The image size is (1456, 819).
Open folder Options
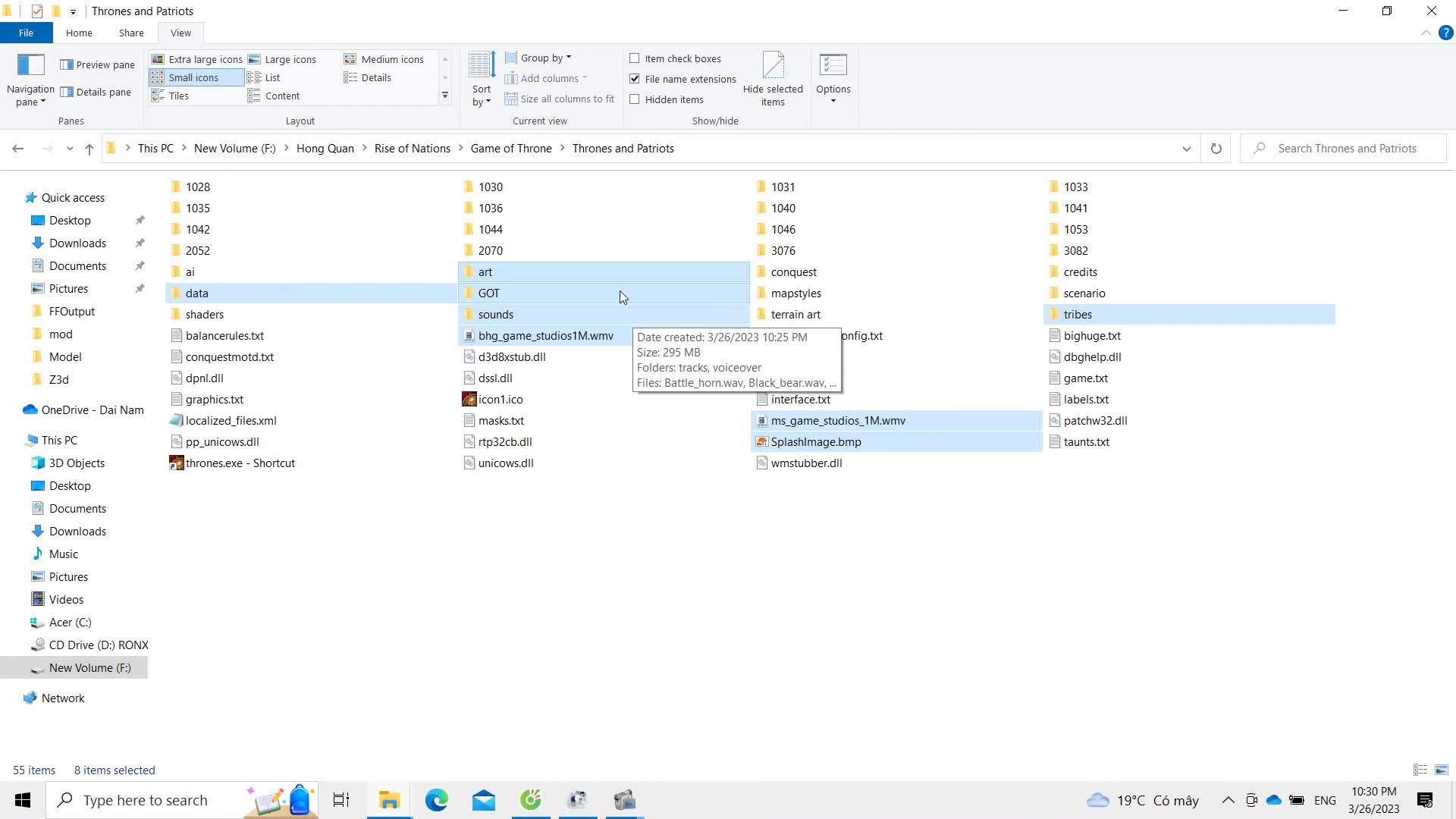point(833,79)
